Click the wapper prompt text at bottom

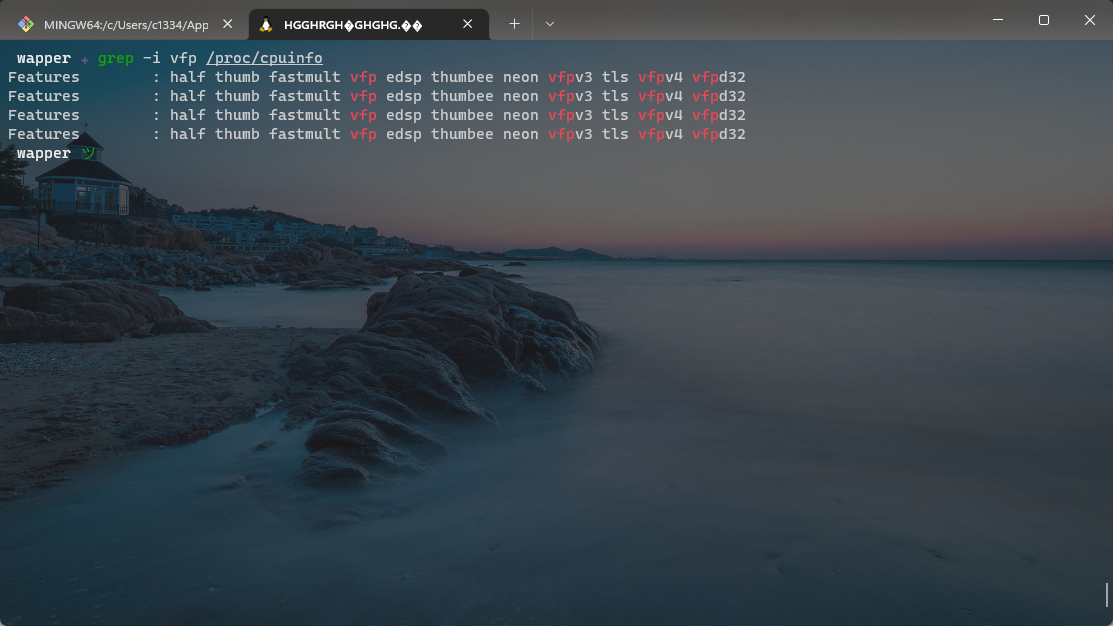click(x=44, y=152)
